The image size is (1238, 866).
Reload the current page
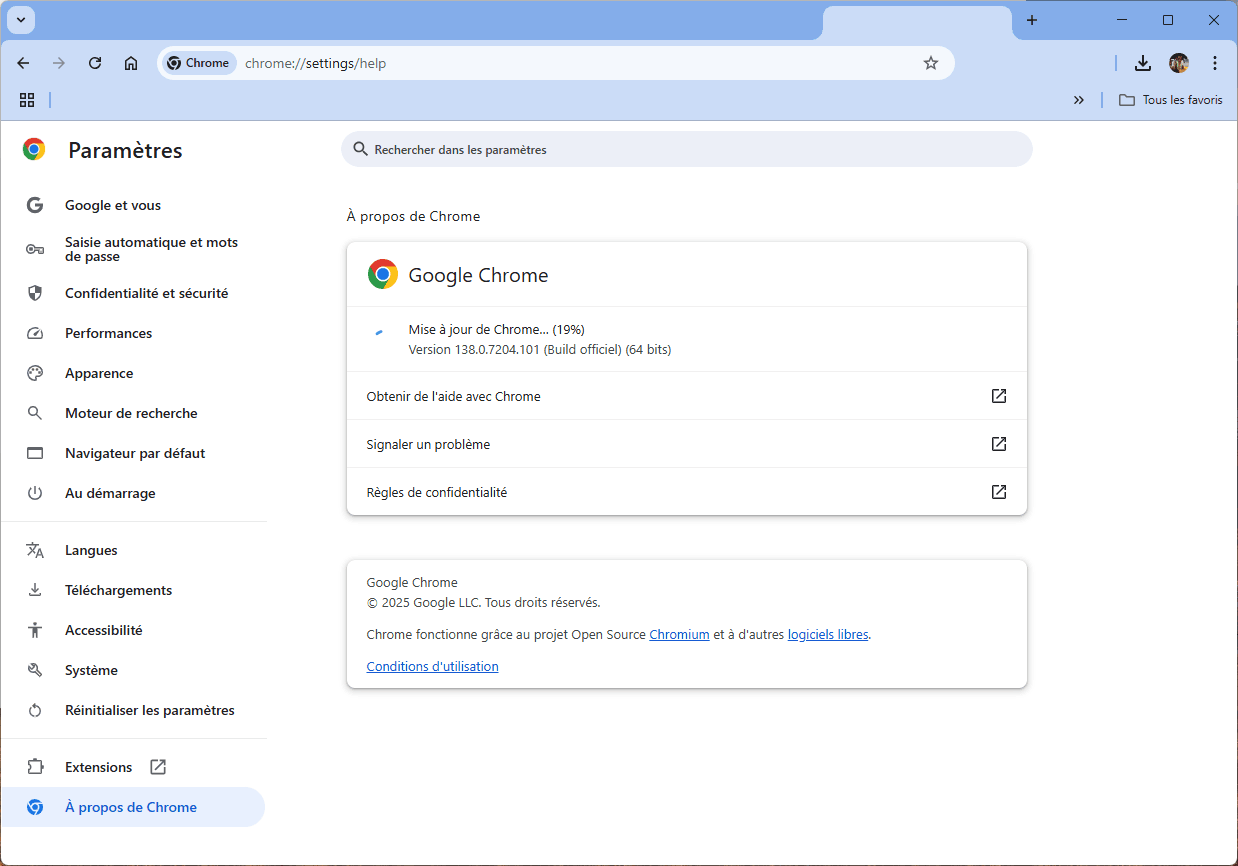pos(95,63)
